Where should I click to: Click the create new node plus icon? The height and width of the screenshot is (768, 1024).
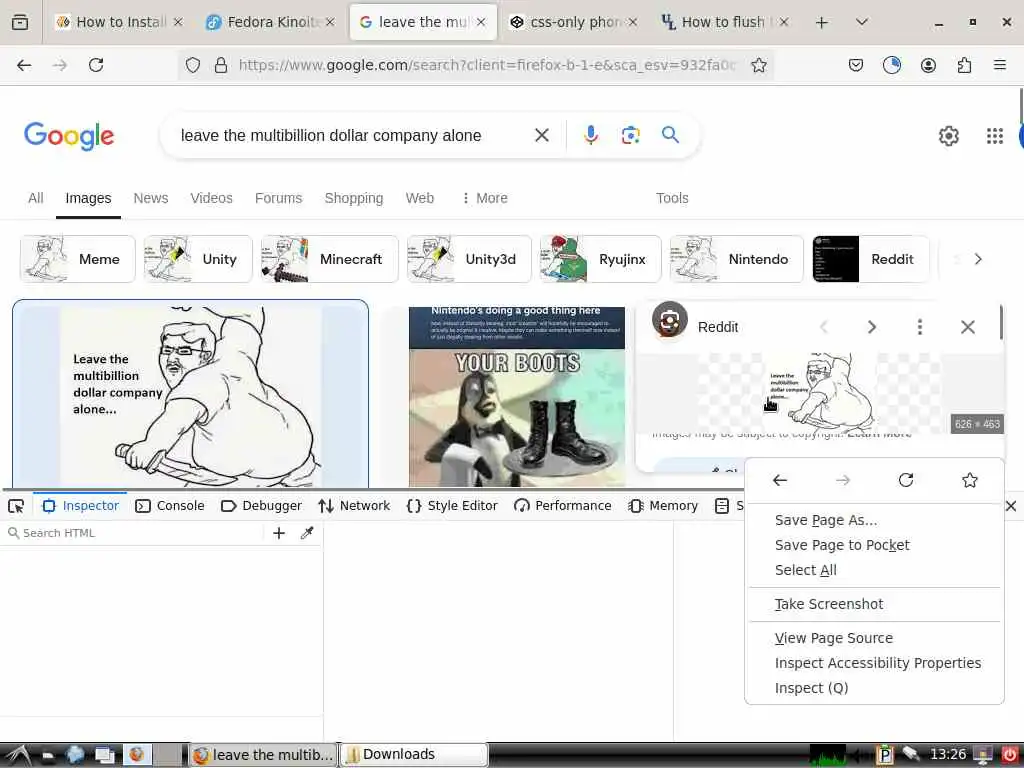tap(279, 533)
